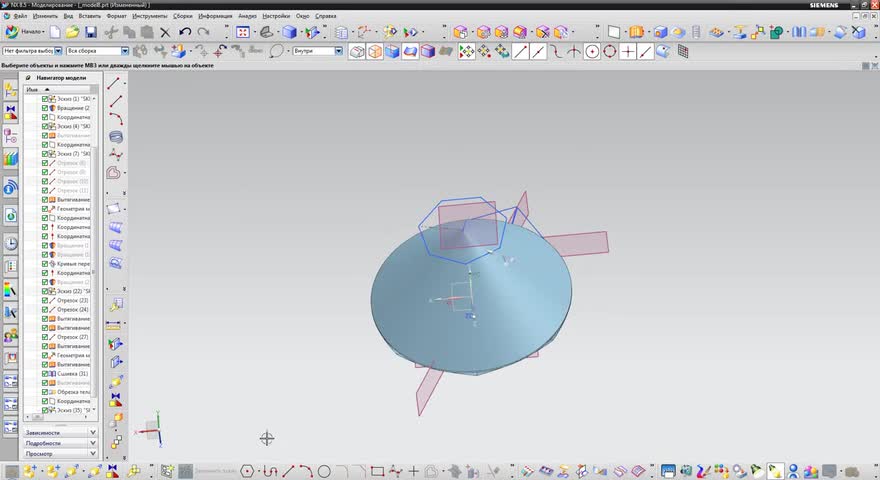Open the Формат menu
The width and height of the screenshot is (880, 480).
coord(116,16)
